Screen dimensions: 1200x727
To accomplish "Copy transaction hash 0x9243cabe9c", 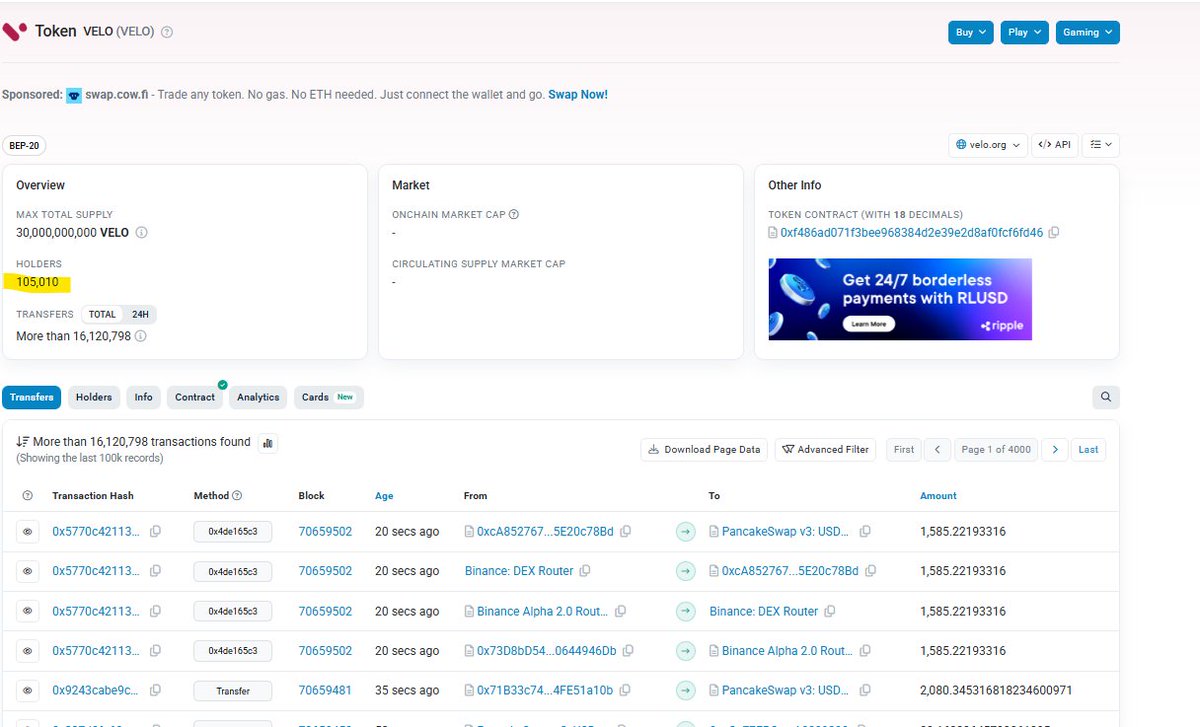I will [155, 691].
